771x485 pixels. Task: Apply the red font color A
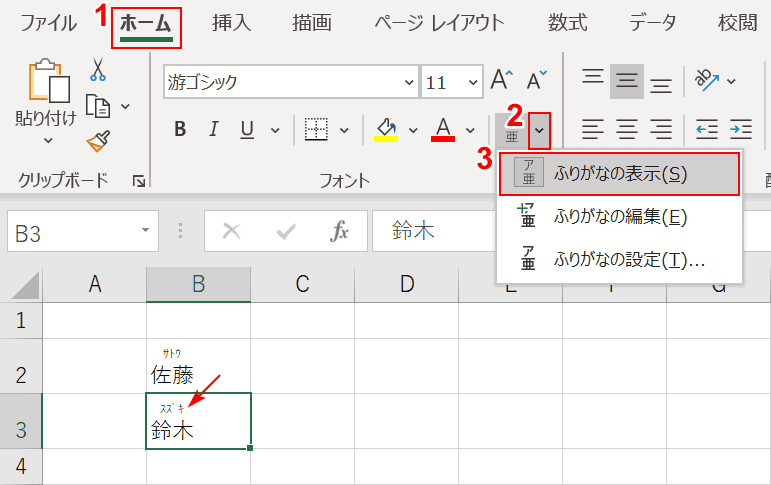[x=443, y=130]
